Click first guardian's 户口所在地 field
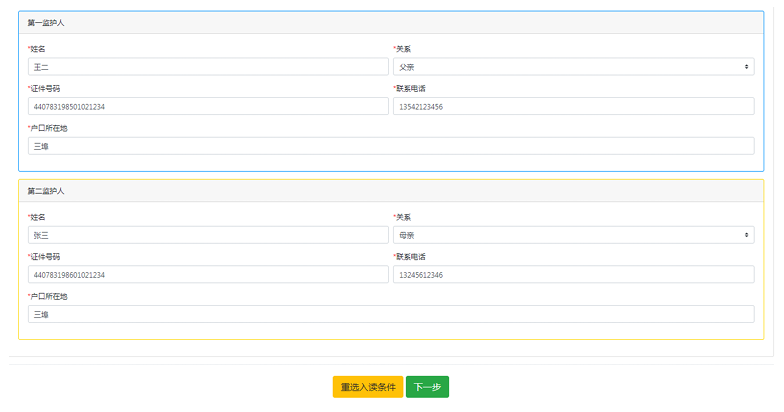 click(x=391, y=146)
